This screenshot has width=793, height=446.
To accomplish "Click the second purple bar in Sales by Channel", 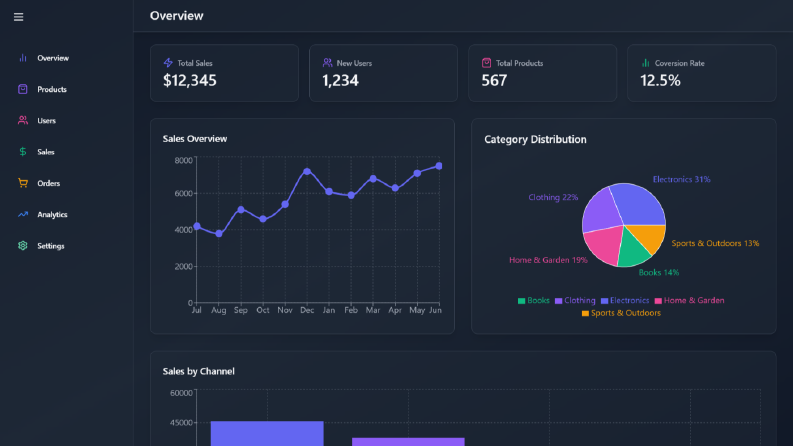I will coord(408,442).
